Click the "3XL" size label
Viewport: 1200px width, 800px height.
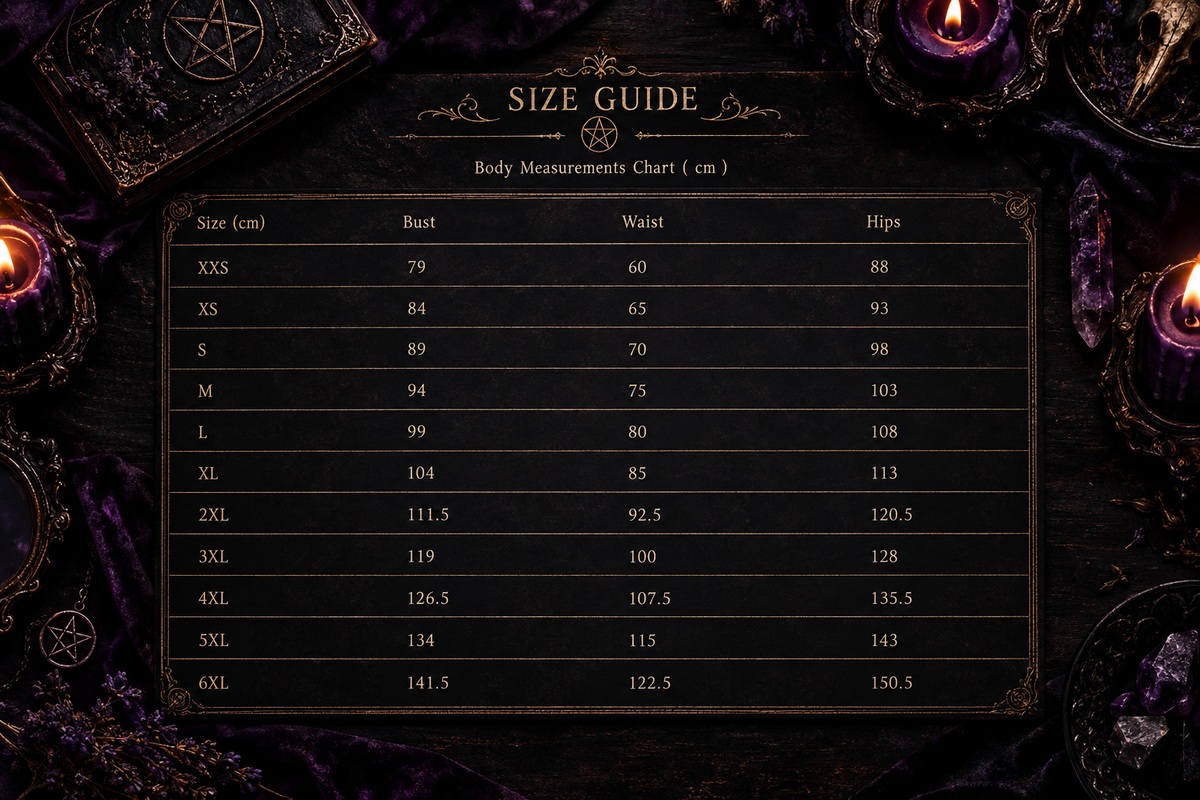[x=214, y=557]
